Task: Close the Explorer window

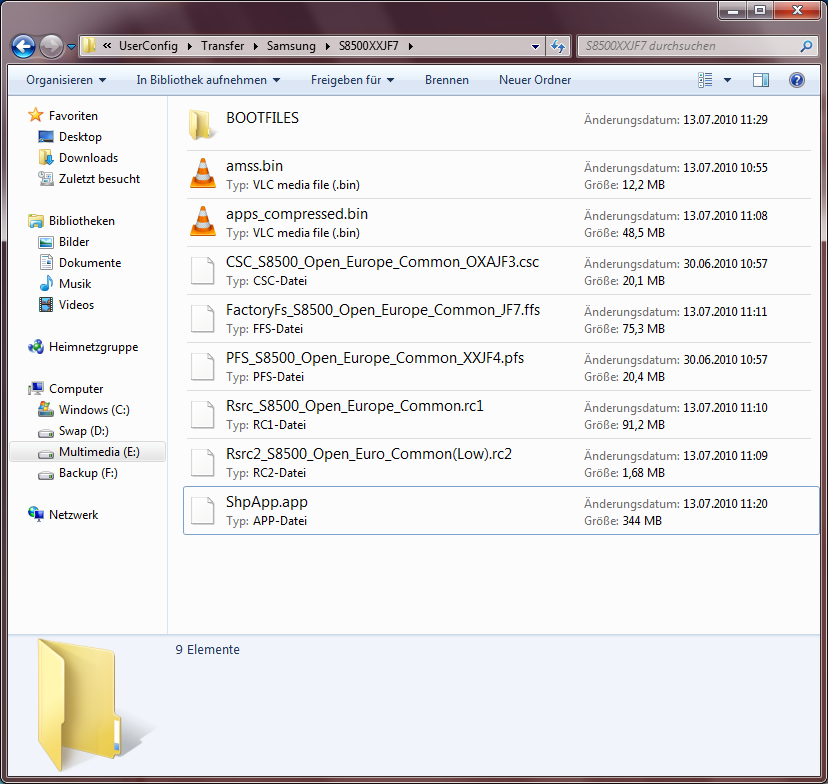Action: 797,10
